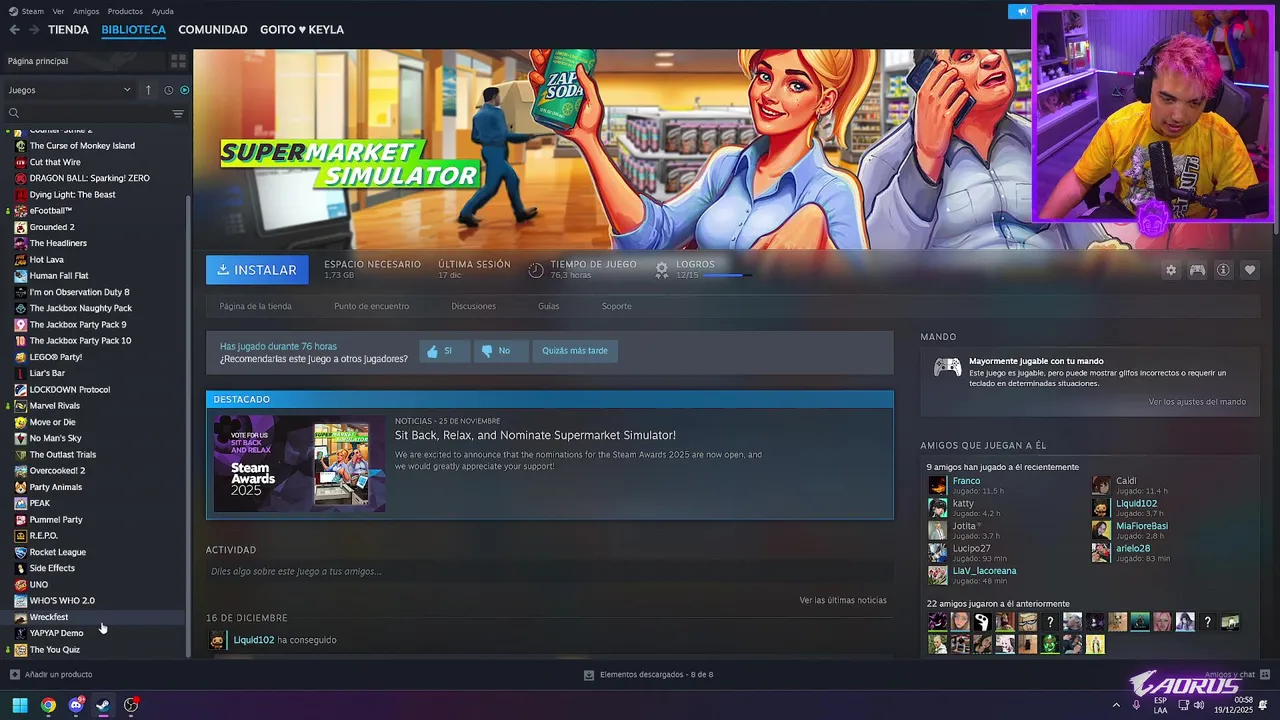1280x720 pixels.
Task: Open Discusiones link
Action: (x=473, y=306)
